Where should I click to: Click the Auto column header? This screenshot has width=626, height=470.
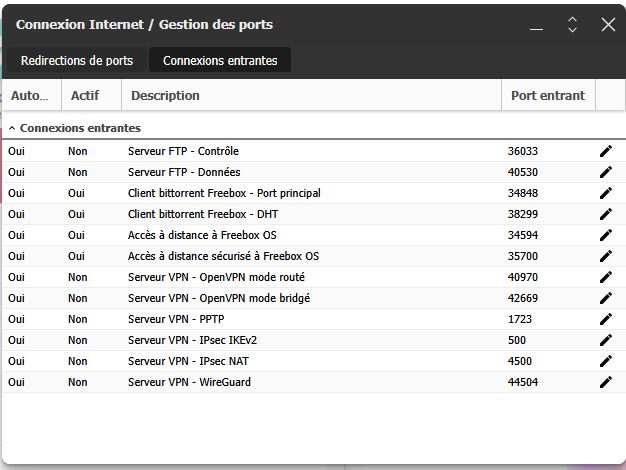click(29, 96)
